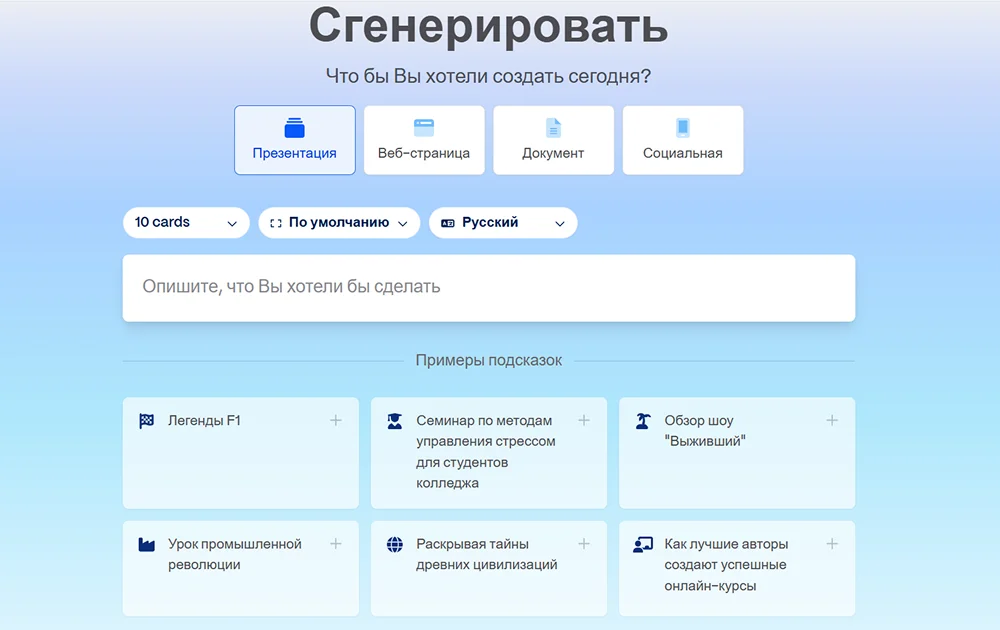Expand the По умолчанию format dropdown
This screenshot has width=1000, height=630.
(x=339, y=223)
